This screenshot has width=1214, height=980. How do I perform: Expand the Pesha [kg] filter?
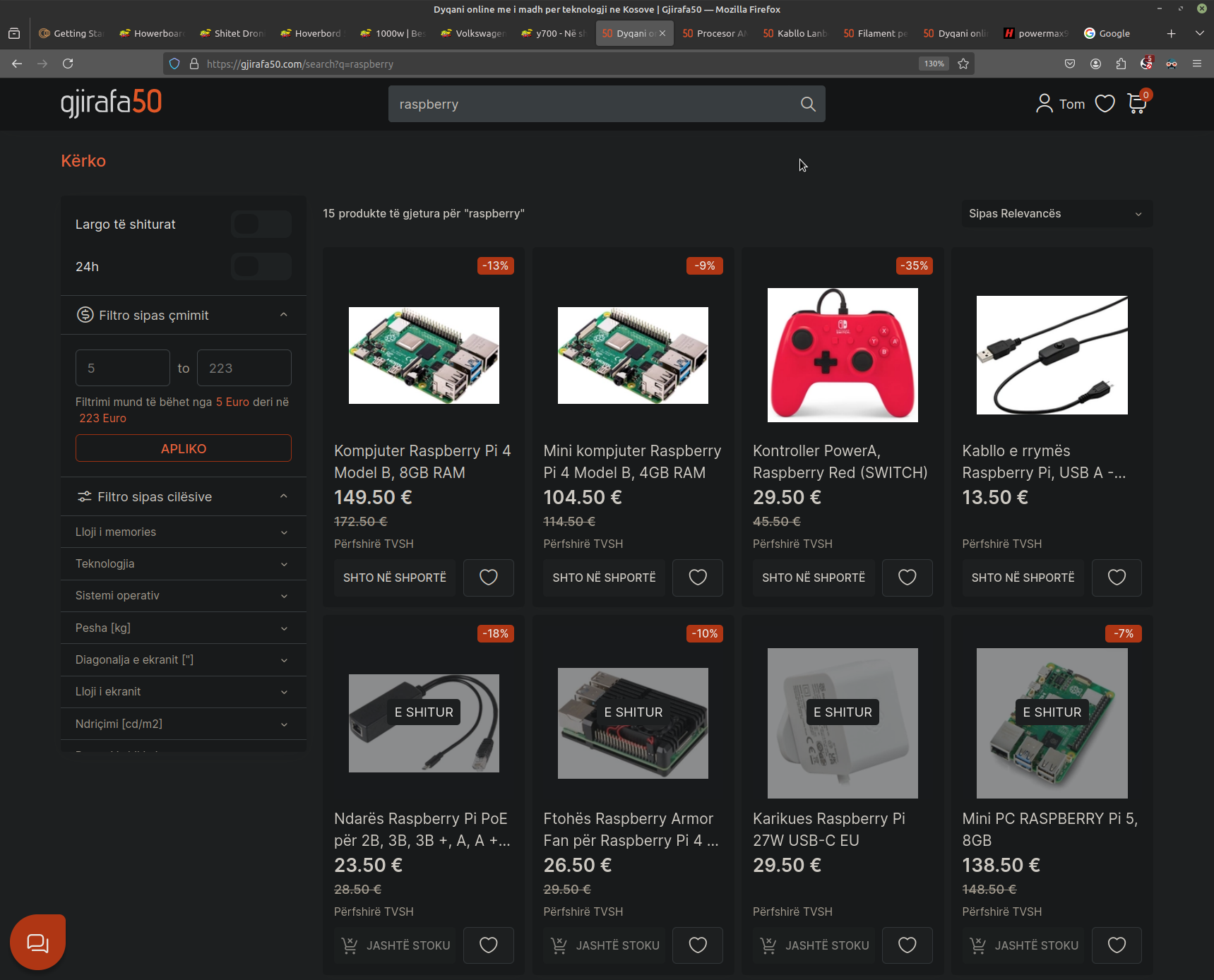(x=184, y=628)
